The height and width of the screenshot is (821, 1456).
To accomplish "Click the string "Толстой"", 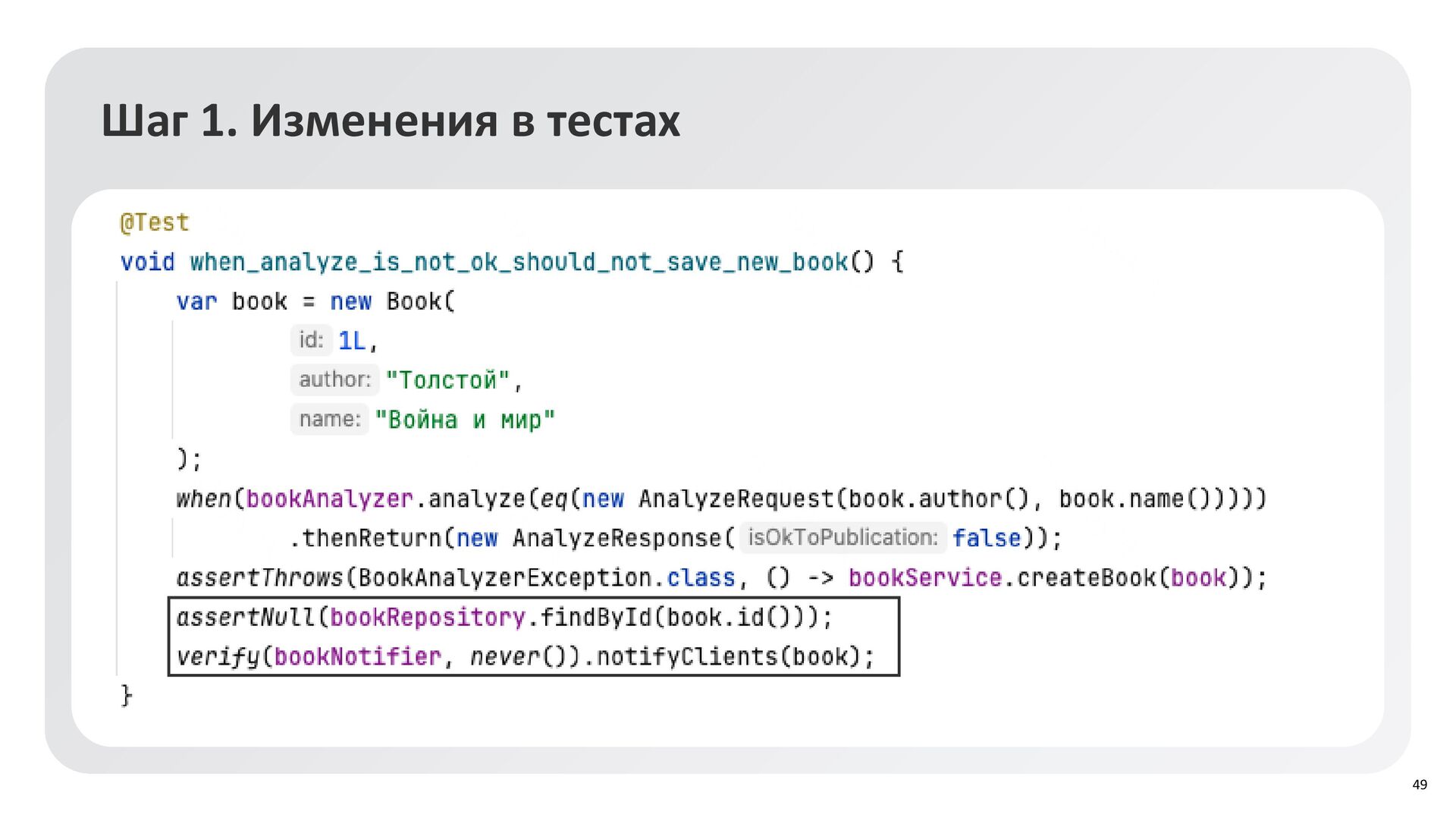I will point(447,379).
